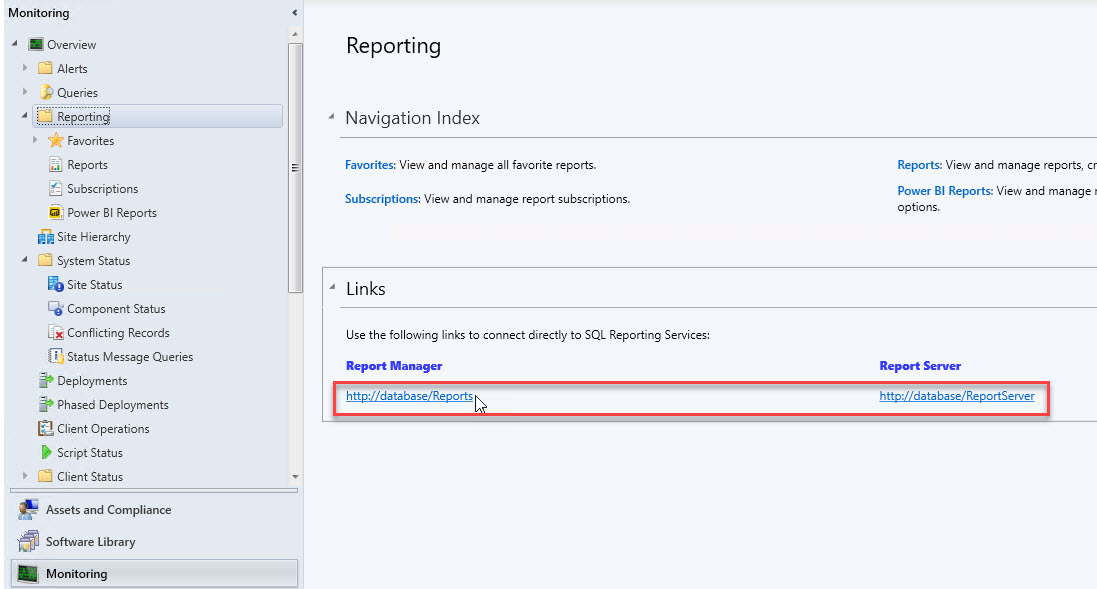Click the Script Status play icon
The width and height of the screenshot is (1097, 589).
[46, 453]
